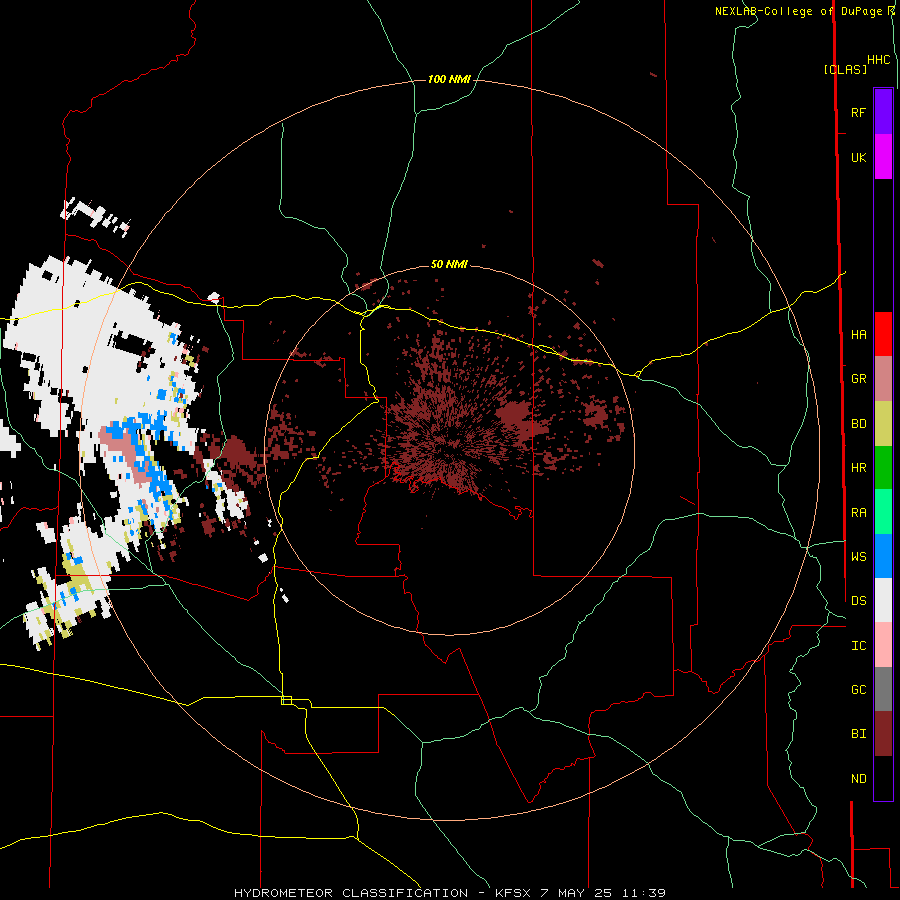Click the "KFSX" radar site identifier
The width and height of the screenshot is (900, 900).
pyautogui.click(x=513, y=893)
